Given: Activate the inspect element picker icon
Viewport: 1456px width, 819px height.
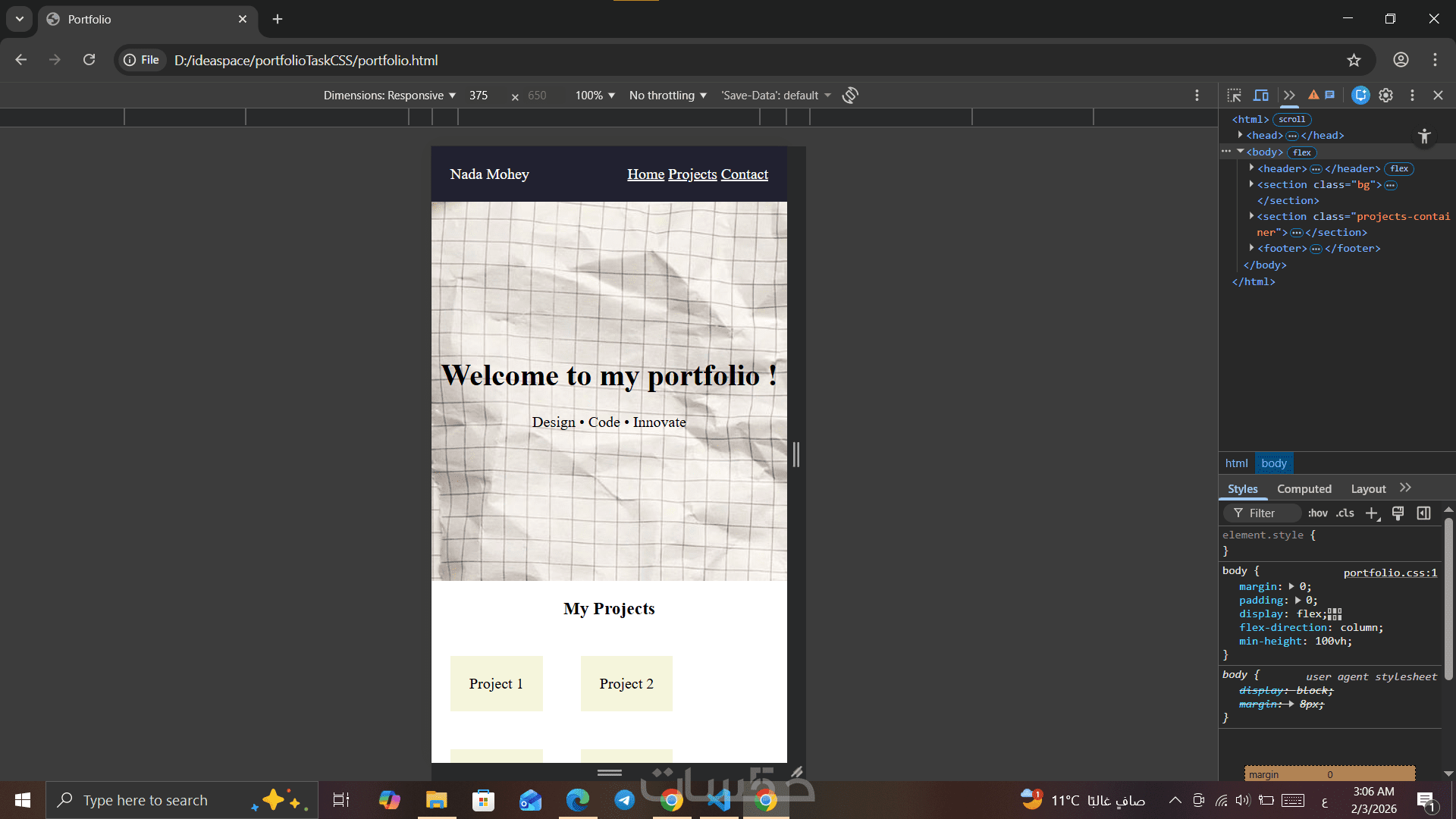Looking at the screenshot, I should click(1234, 96).
